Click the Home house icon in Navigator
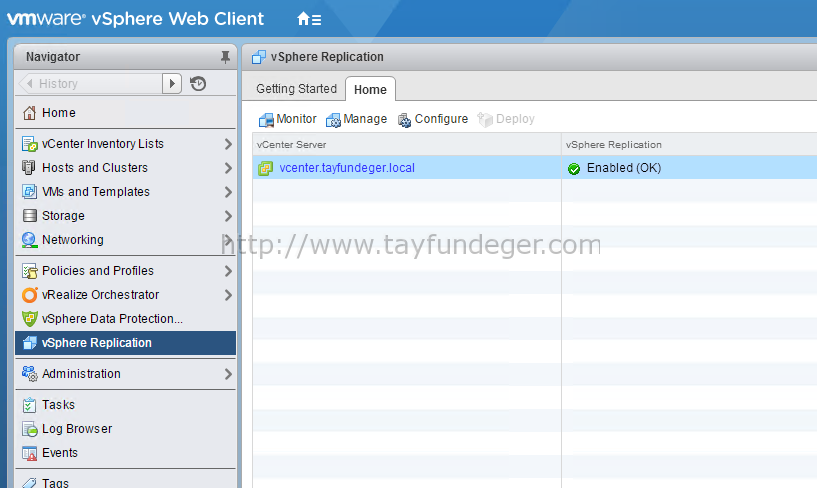The image size is (817, 488). click(x=30, y=112)
